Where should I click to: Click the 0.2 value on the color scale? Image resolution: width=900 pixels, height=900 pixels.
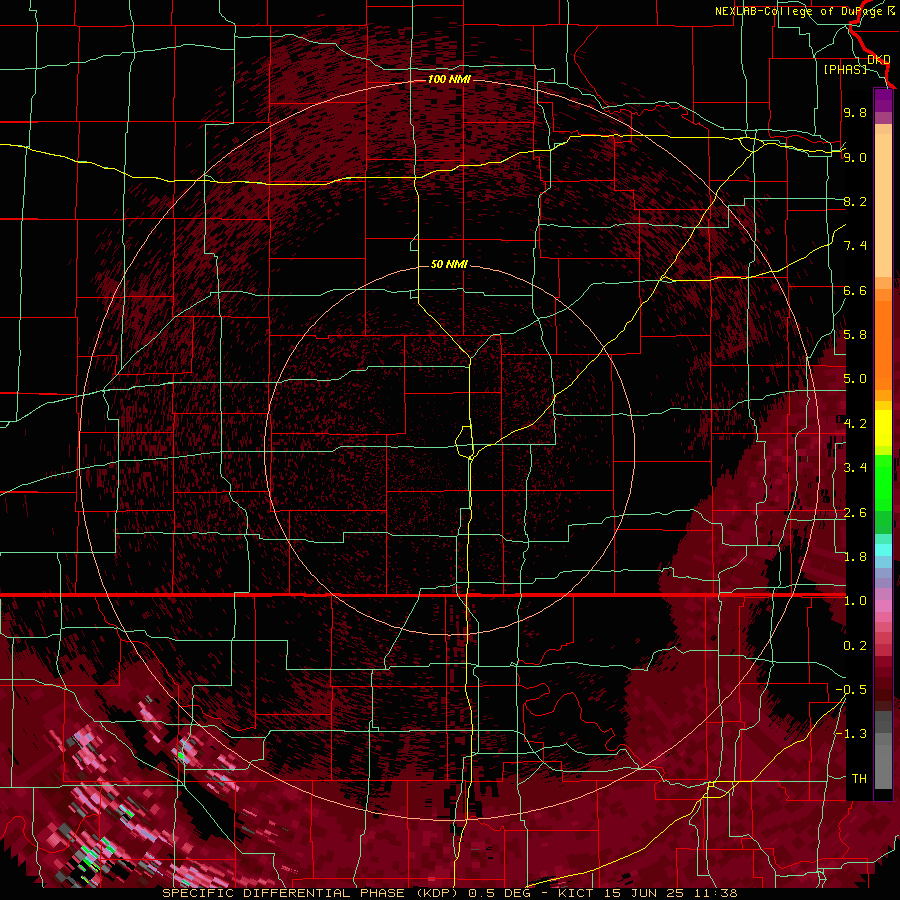[x=855, y=646]
